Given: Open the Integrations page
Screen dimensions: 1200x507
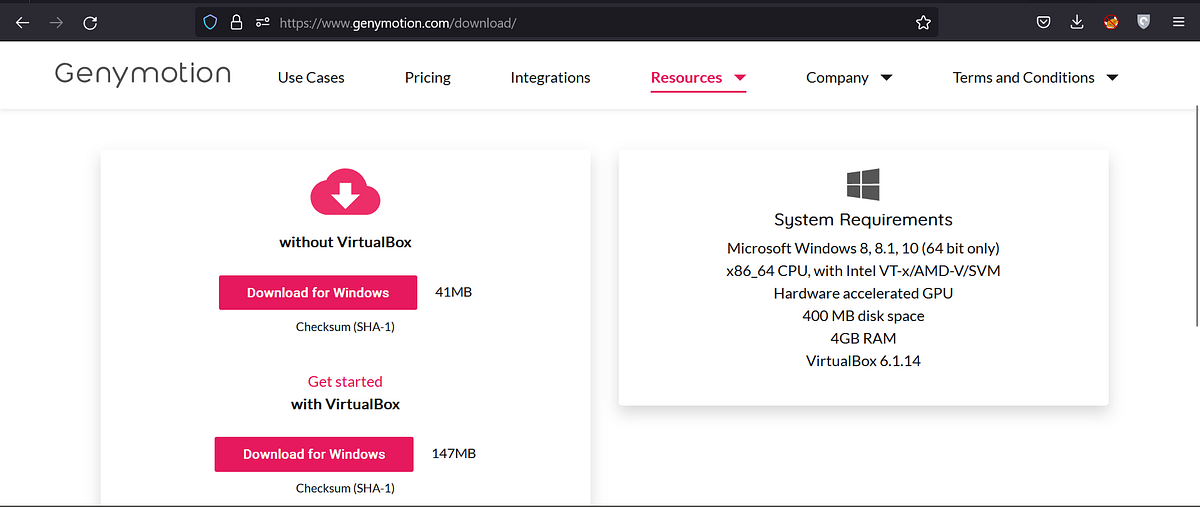Looking at the screenshot, I should [550, 77].
